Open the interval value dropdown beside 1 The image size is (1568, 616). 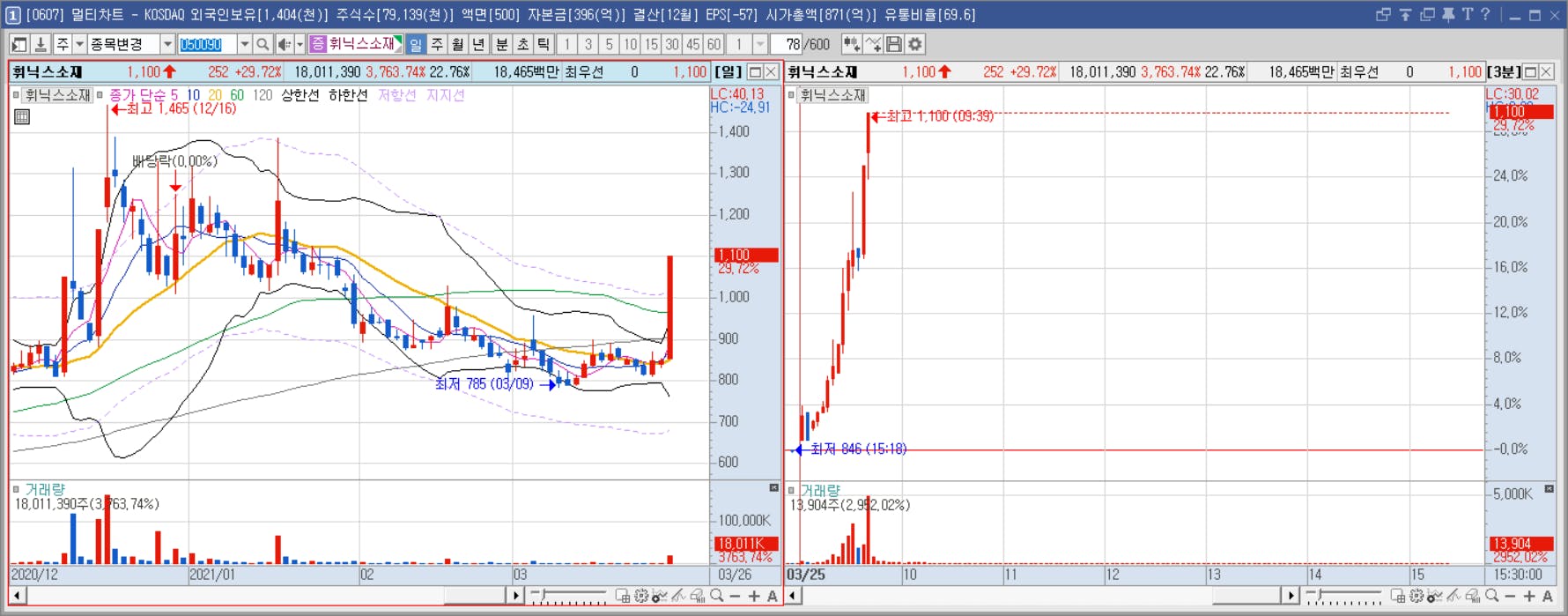[760, 44]
